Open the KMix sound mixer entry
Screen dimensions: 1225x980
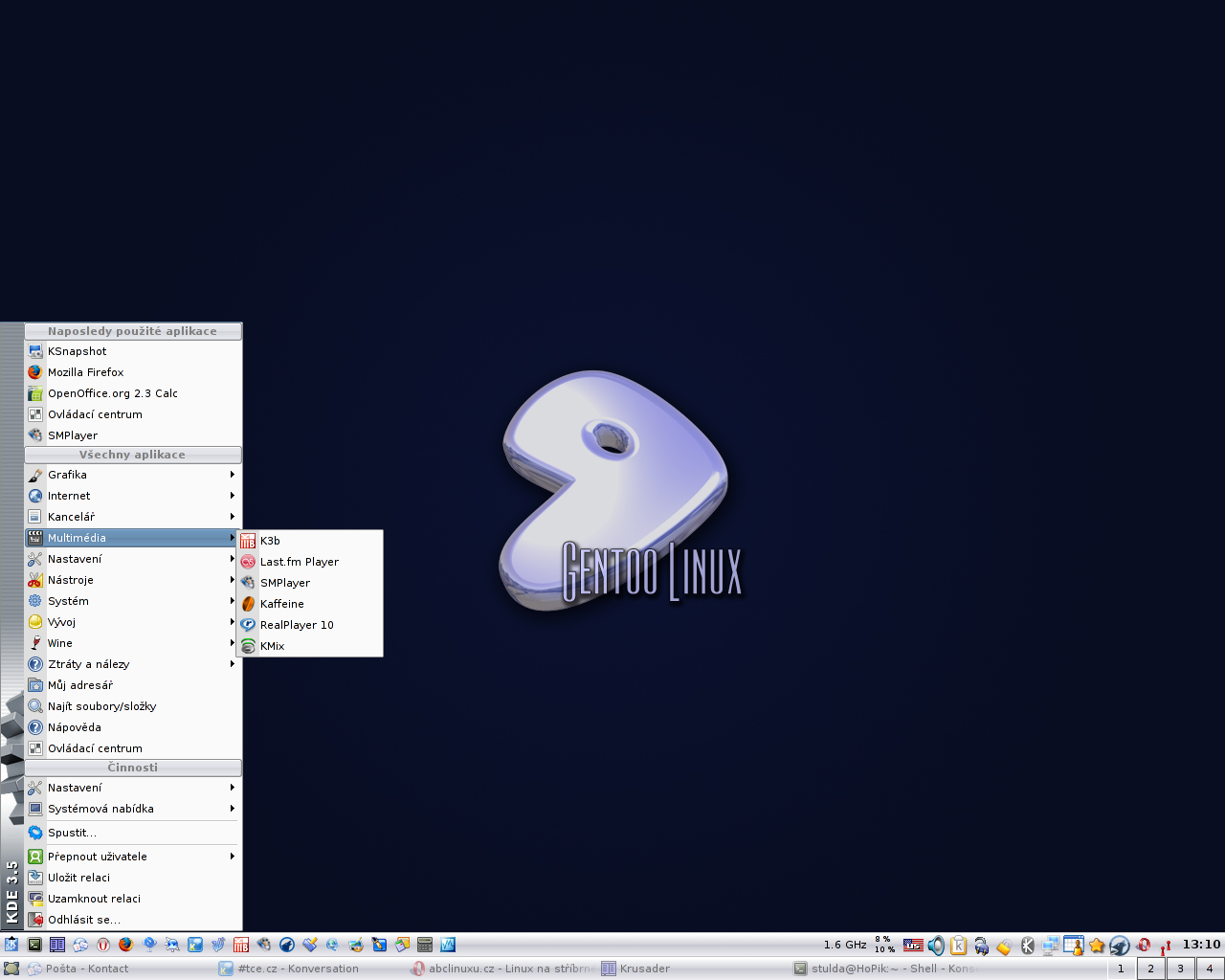coord(272,646)
